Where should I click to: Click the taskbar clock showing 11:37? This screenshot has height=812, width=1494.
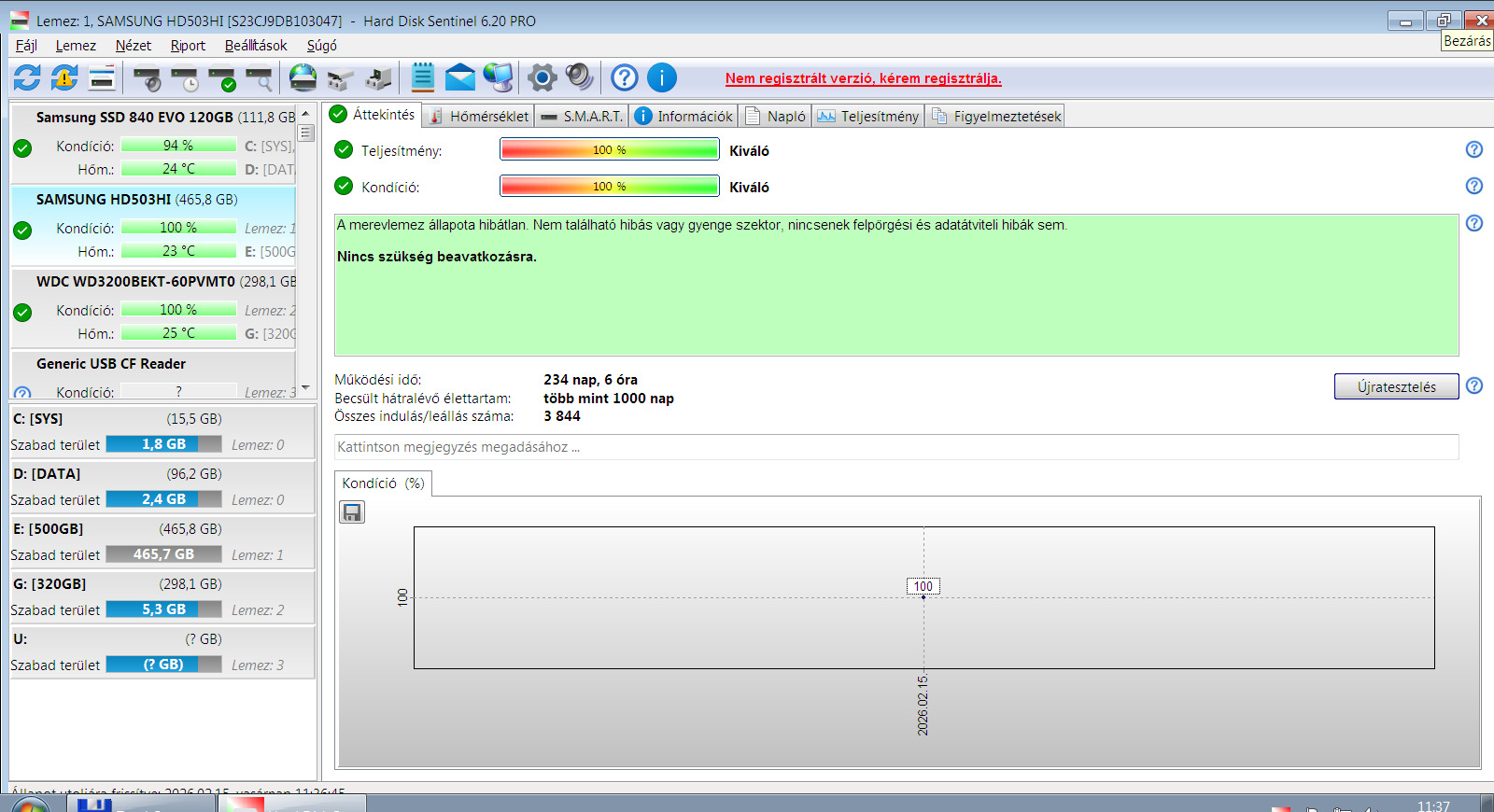[1433, 805]
